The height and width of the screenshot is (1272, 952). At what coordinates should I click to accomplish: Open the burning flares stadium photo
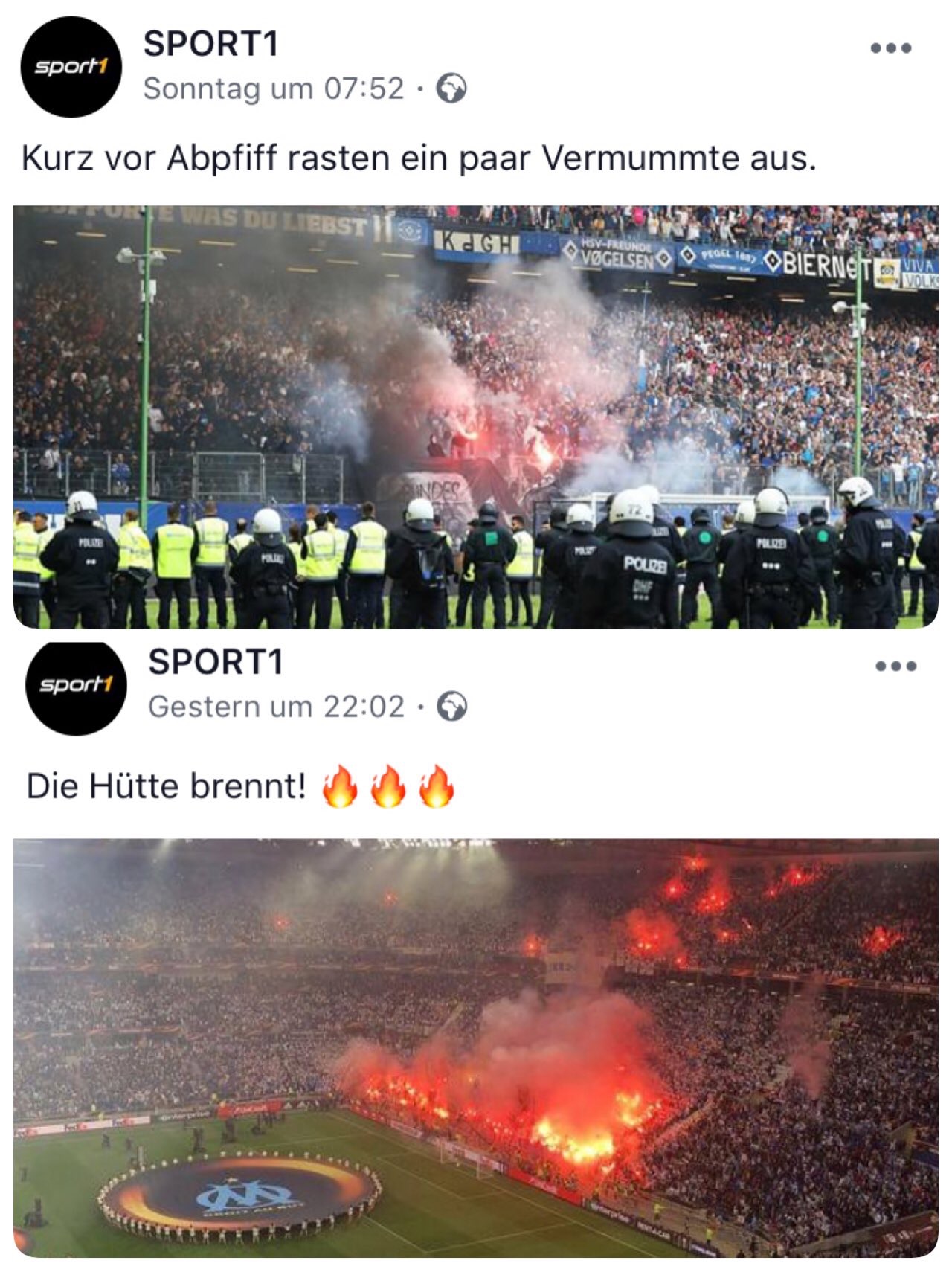coord(476,1048)
